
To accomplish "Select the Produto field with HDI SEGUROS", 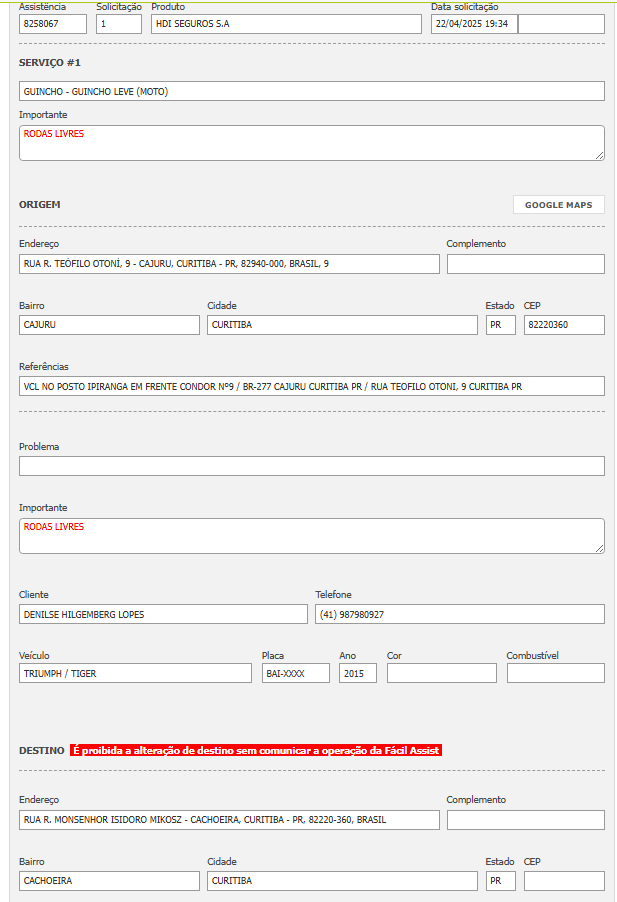I will click(x=286, y=24).
